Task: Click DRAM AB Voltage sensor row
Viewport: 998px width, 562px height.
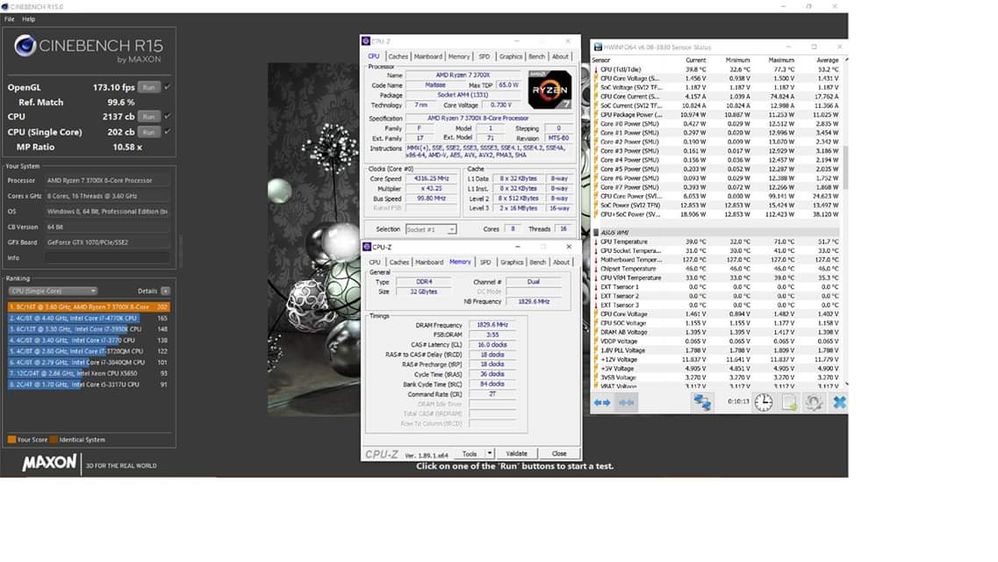Action: point(717,332)
